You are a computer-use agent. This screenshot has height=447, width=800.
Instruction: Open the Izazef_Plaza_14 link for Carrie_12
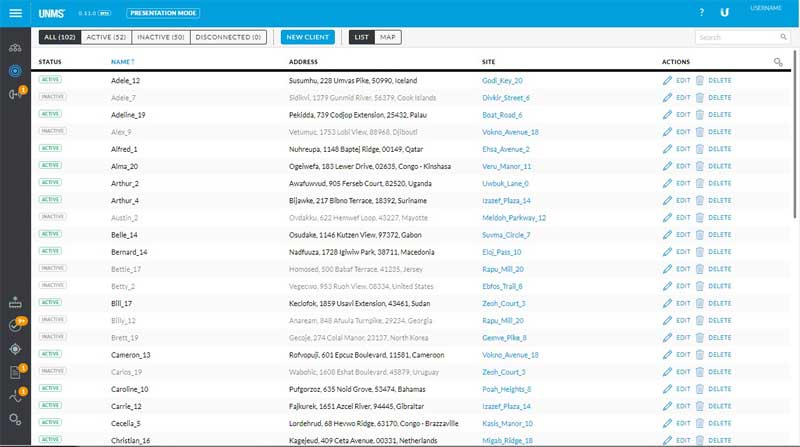pyautogui.click(x=506, y=406)
